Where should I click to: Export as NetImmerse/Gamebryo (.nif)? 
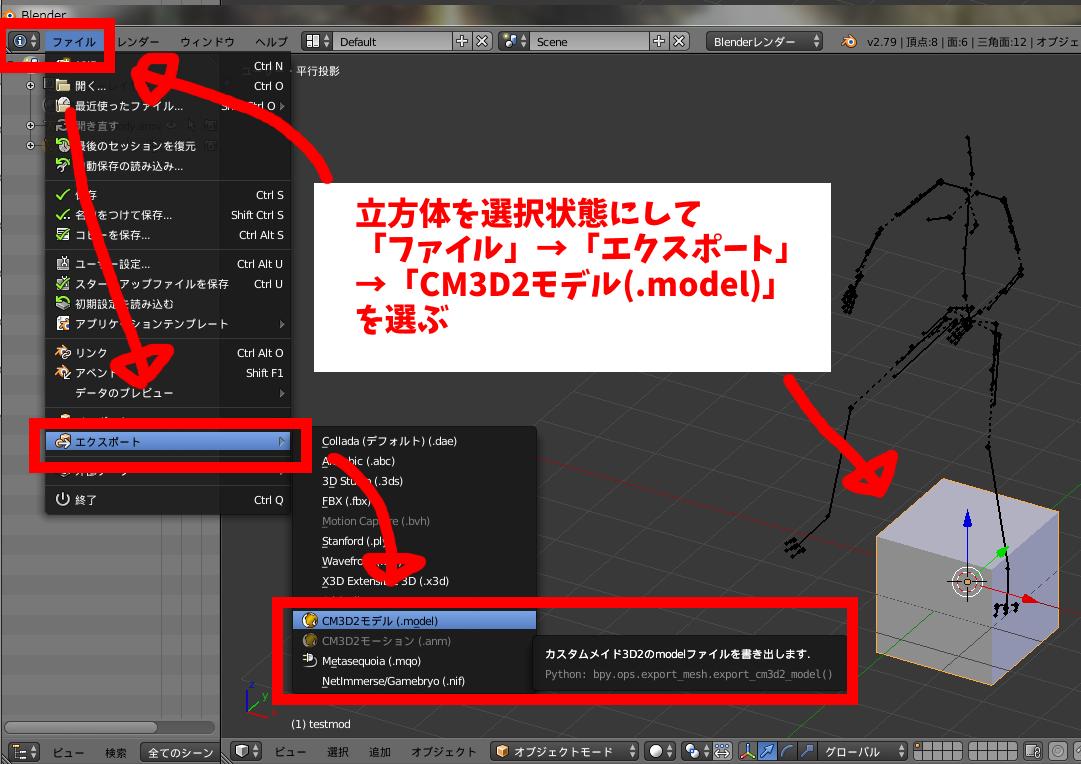(x=414, y=681)
